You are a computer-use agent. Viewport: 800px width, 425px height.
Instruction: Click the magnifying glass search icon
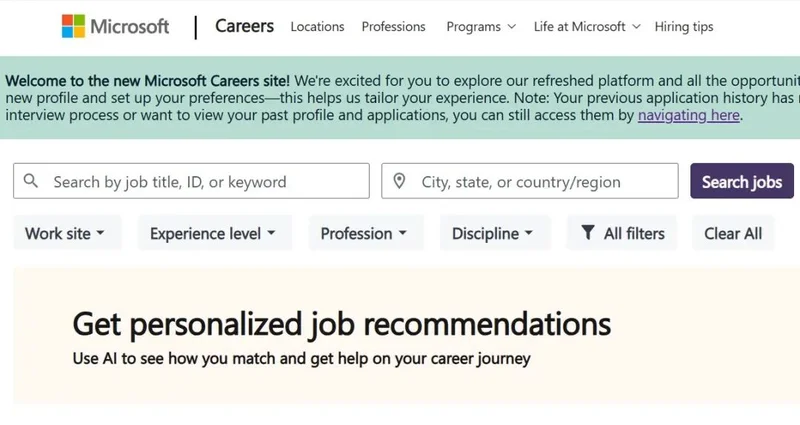(31, 181)
